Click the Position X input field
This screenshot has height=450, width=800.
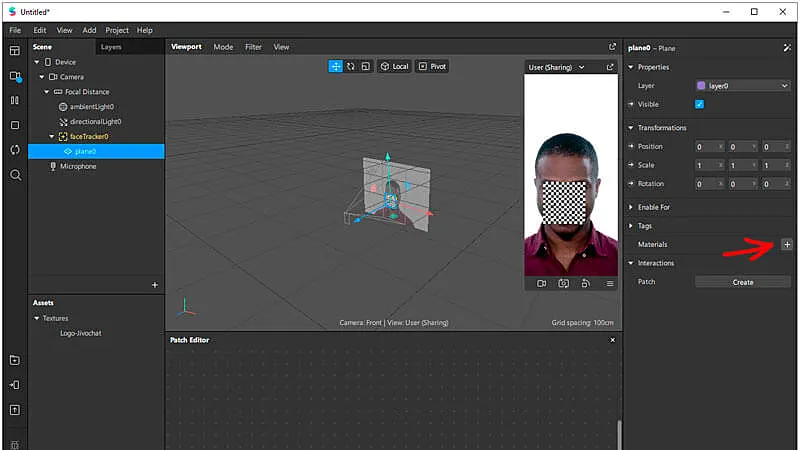[x=706, y=147]
